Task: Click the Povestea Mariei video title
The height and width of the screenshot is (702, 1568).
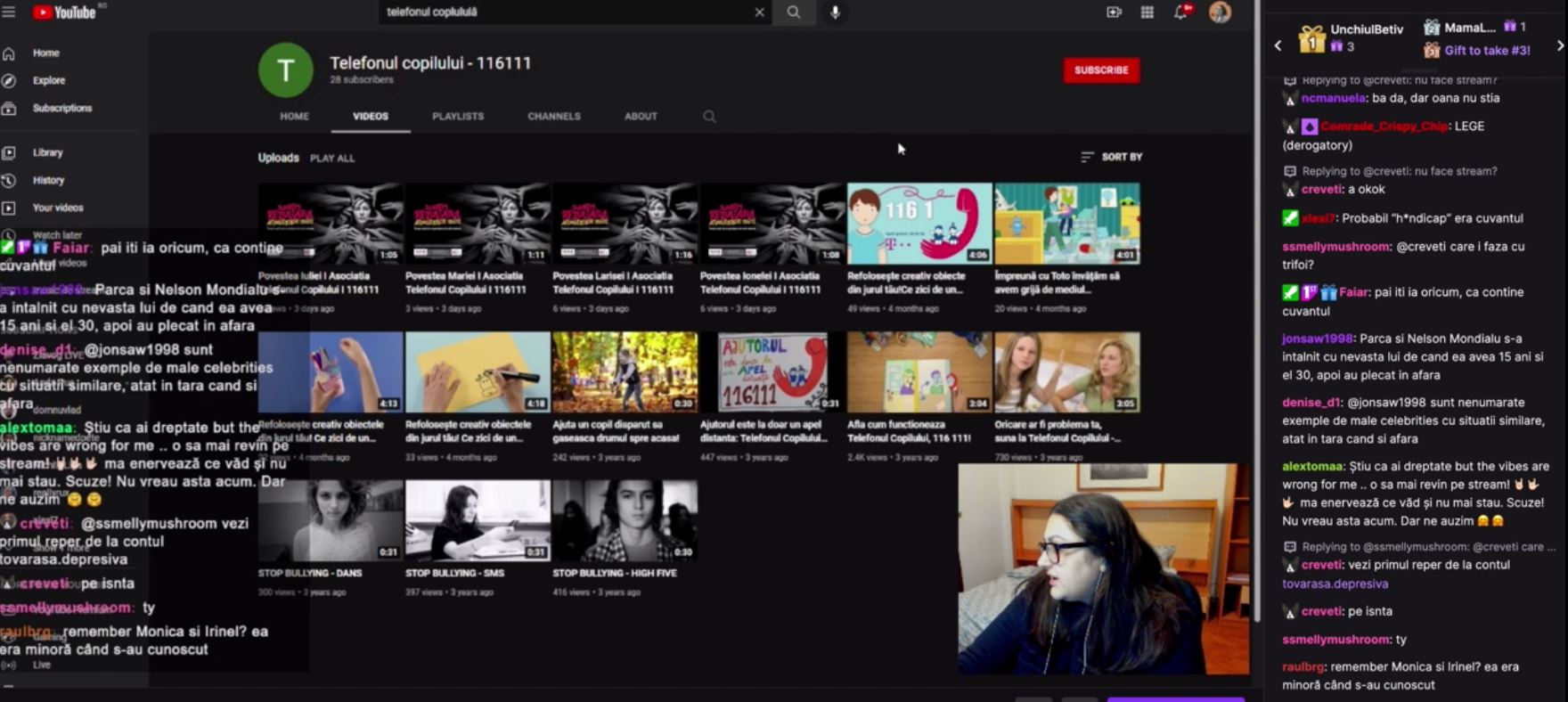Action: (x=467, y=282)
